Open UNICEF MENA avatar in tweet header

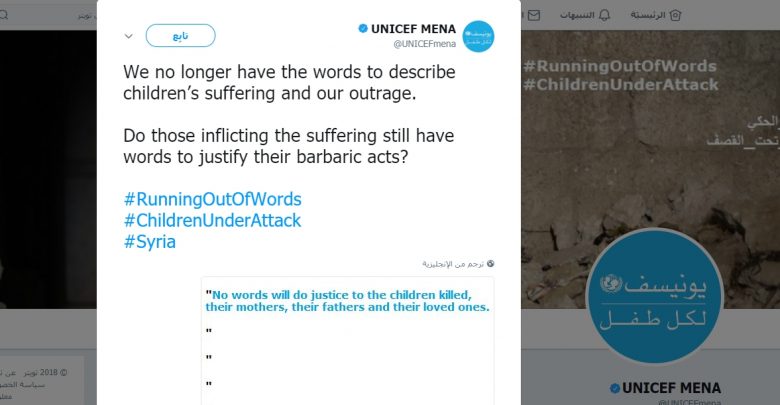coord(478,37)
